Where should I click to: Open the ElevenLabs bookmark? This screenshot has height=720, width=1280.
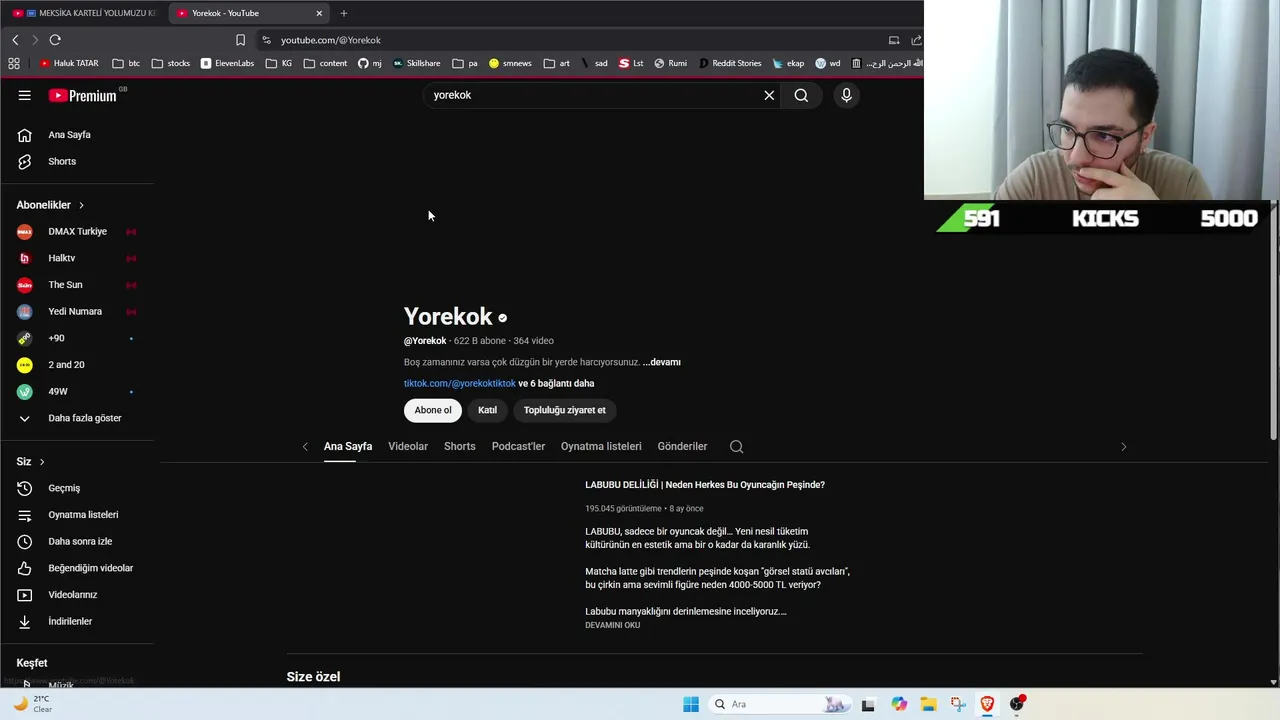click(227, 63)
